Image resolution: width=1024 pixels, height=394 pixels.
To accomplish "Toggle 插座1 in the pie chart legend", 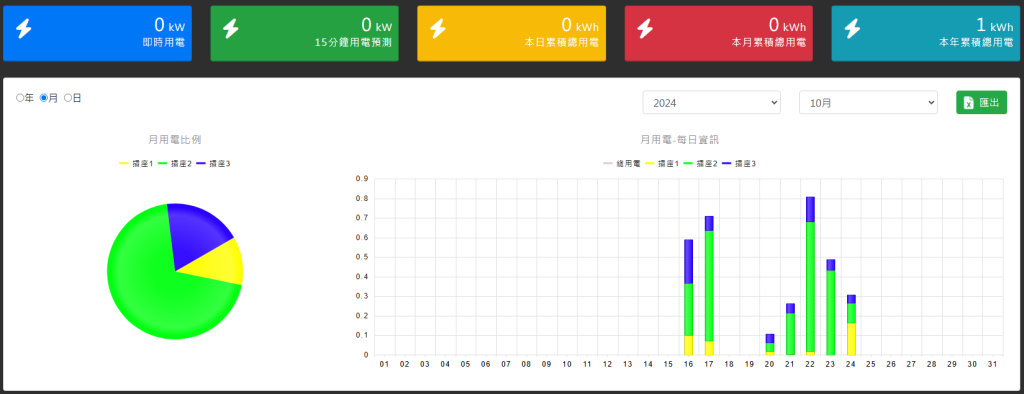I will pyautogui.click(x=136, y=163).
